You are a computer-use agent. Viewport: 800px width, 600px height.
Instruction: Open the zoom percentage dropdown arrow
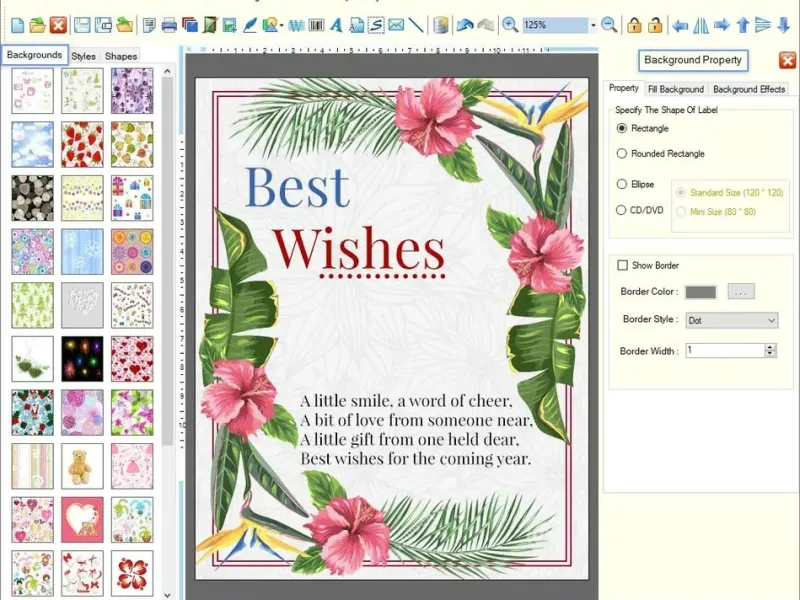[593, 24]
